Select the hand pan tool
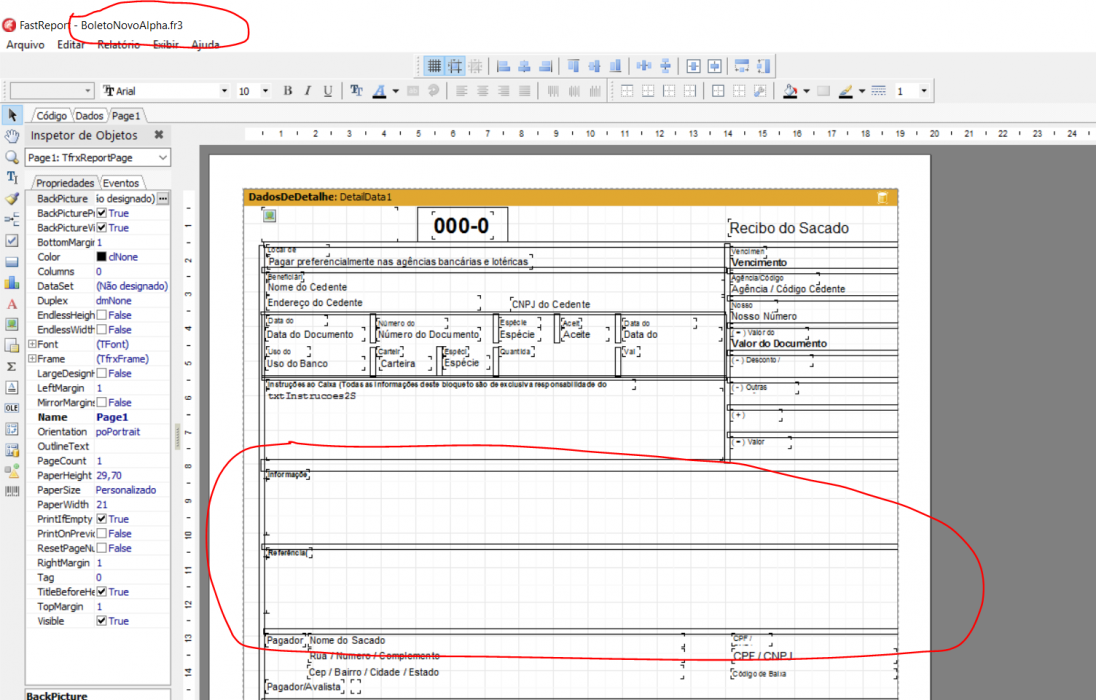Screen dimensions: 1096x700 click(12, 136)
